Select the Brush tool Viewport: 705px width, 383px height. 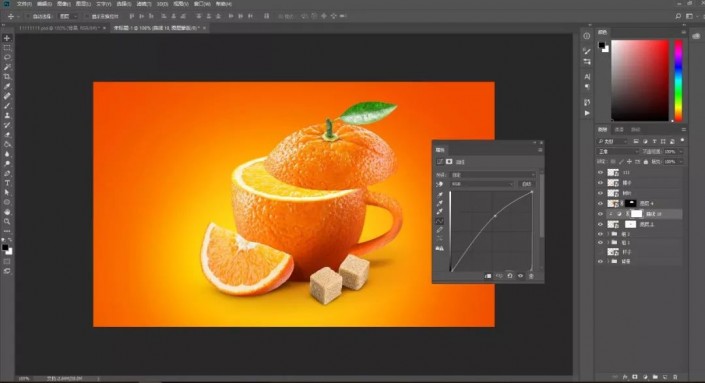[7, 106]
